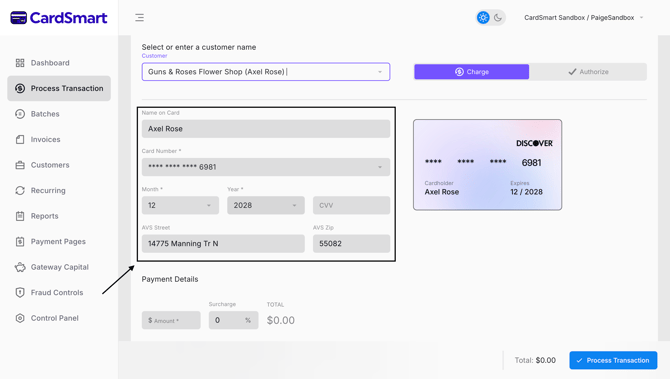The width and height of the screenshot is (670, 379).
Task: Click the Fraud Controls shield icon
Action: [20, 293]
